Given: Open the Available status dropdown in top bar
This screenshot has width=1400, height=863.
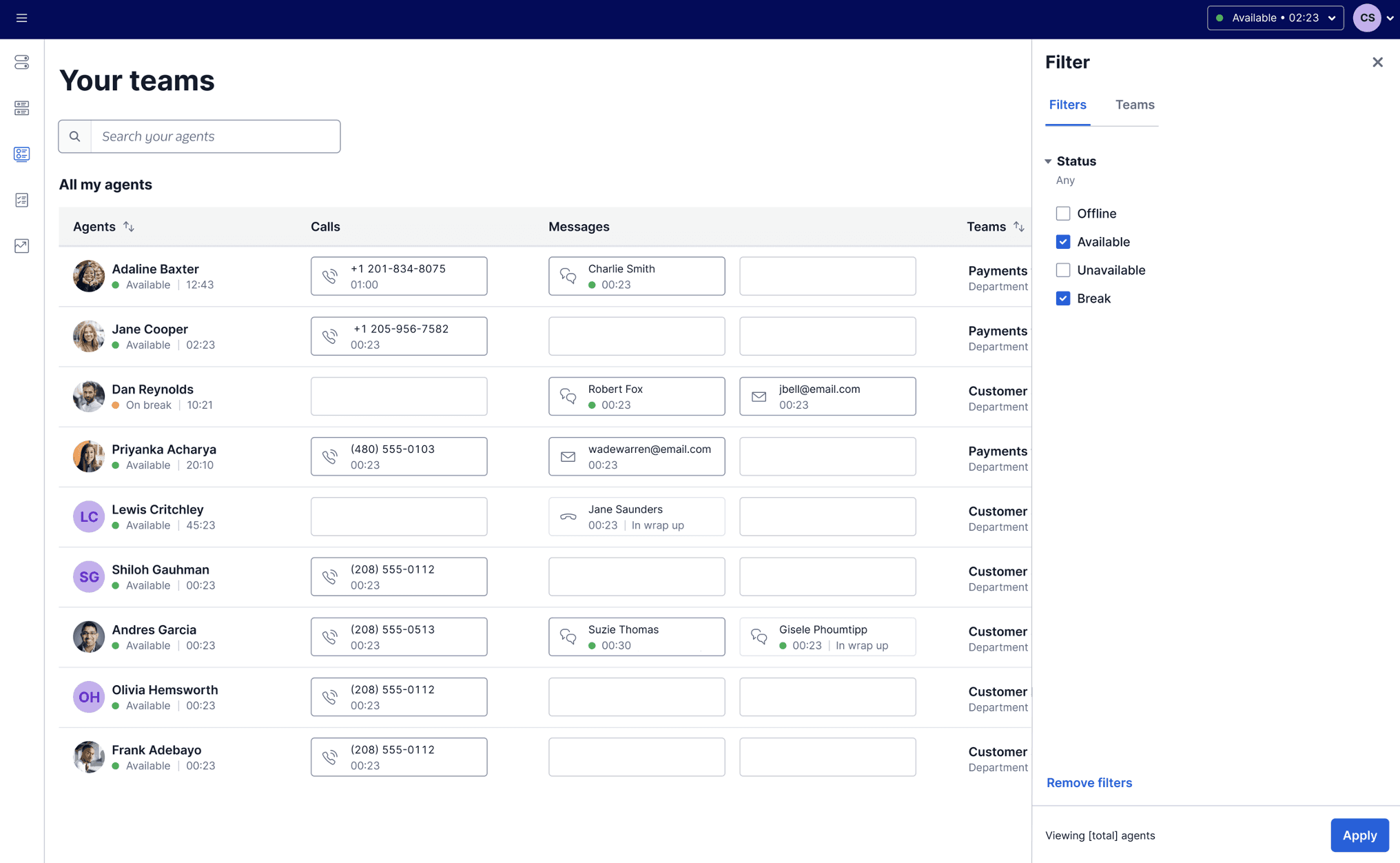Looking at the screenshot, I should (1275, 18).
